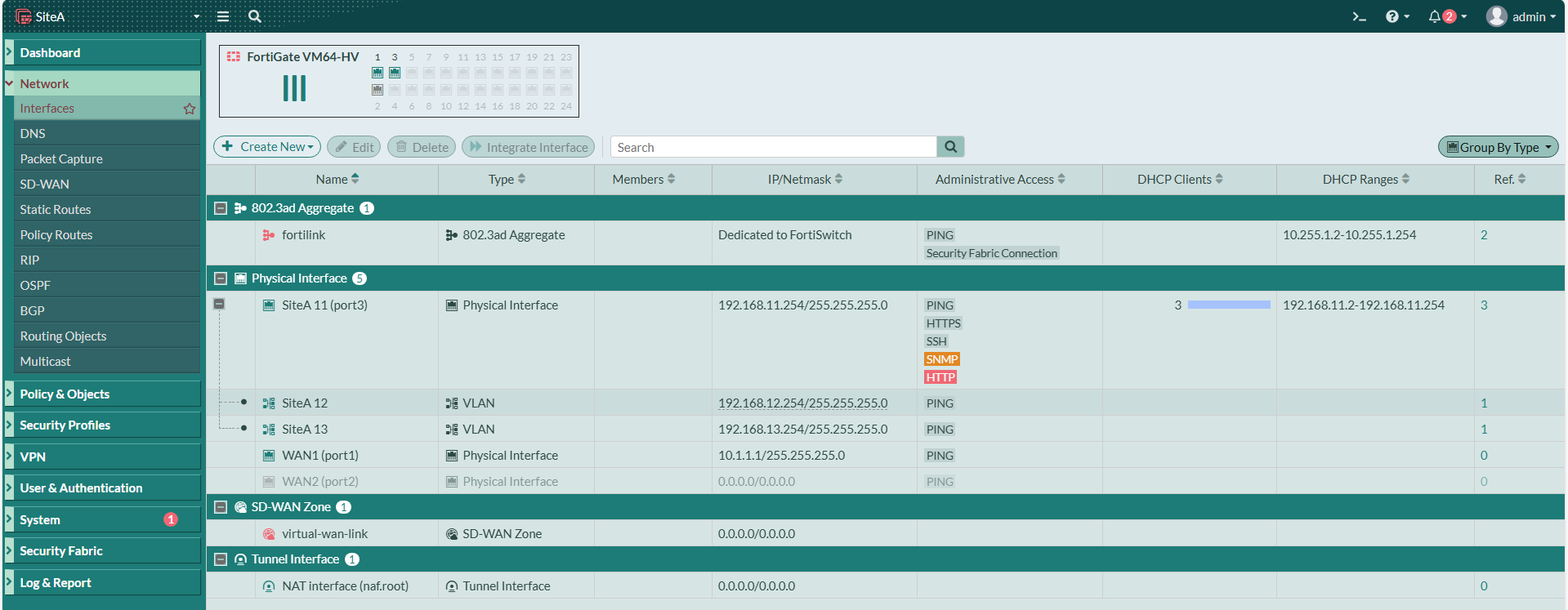The image size is (1568, 610).
Task: Expand the VPN menu
Action: point(102,457)
